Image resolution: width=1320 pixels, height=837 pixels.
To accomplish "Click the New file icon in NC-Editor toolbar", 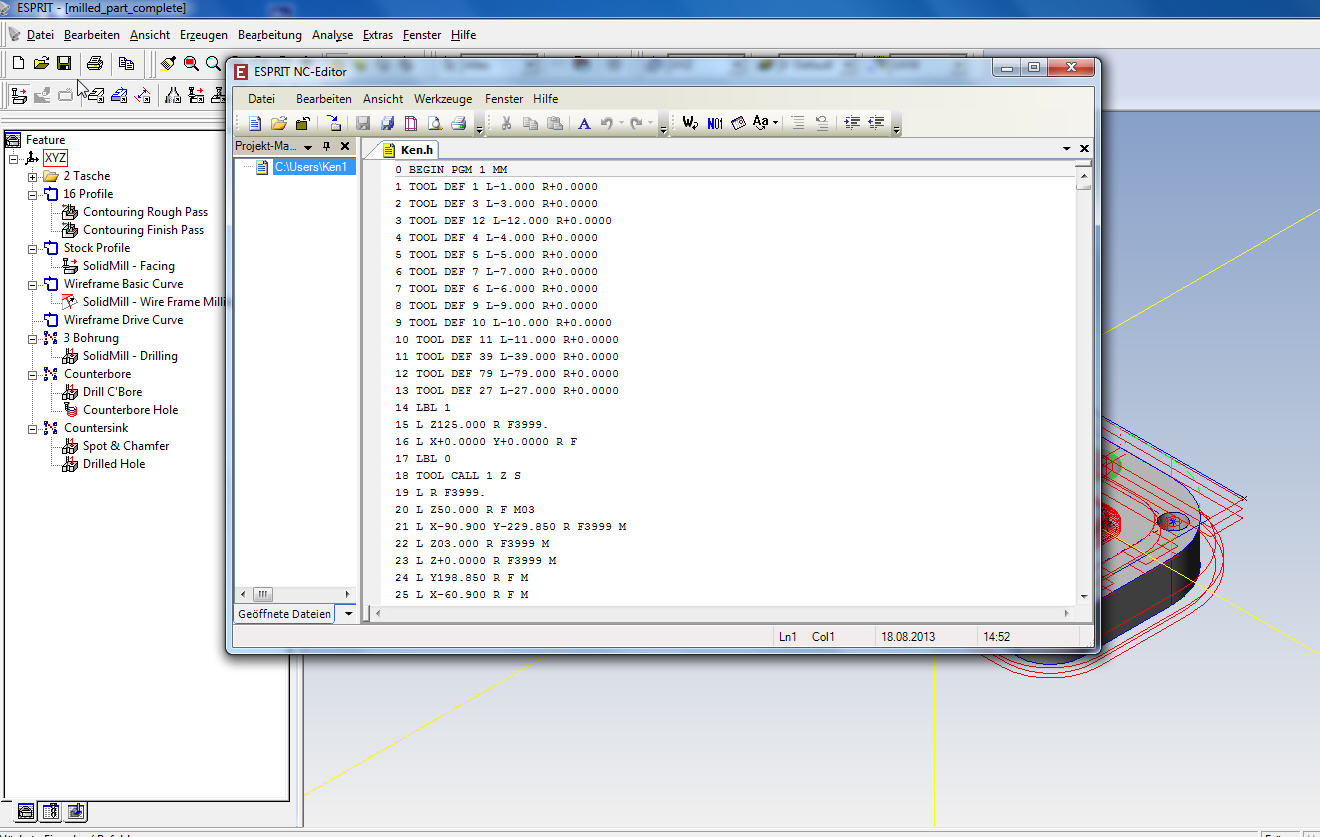I will [x=255, y=124].
